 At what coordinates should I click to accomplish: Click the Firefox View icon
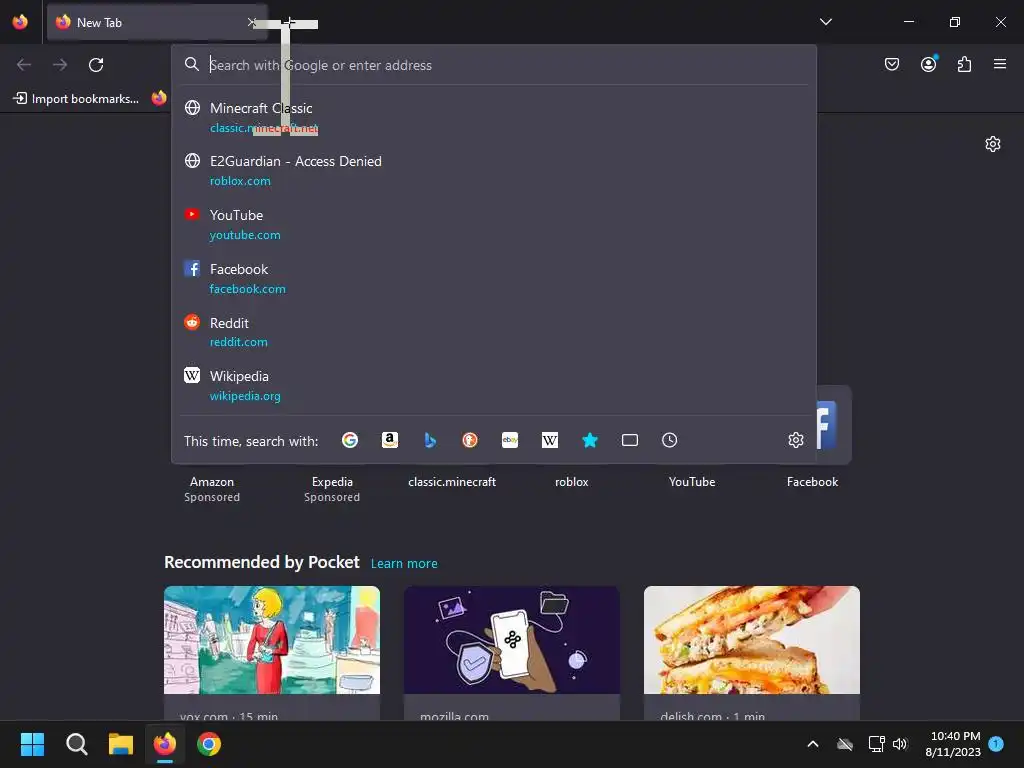20,22
